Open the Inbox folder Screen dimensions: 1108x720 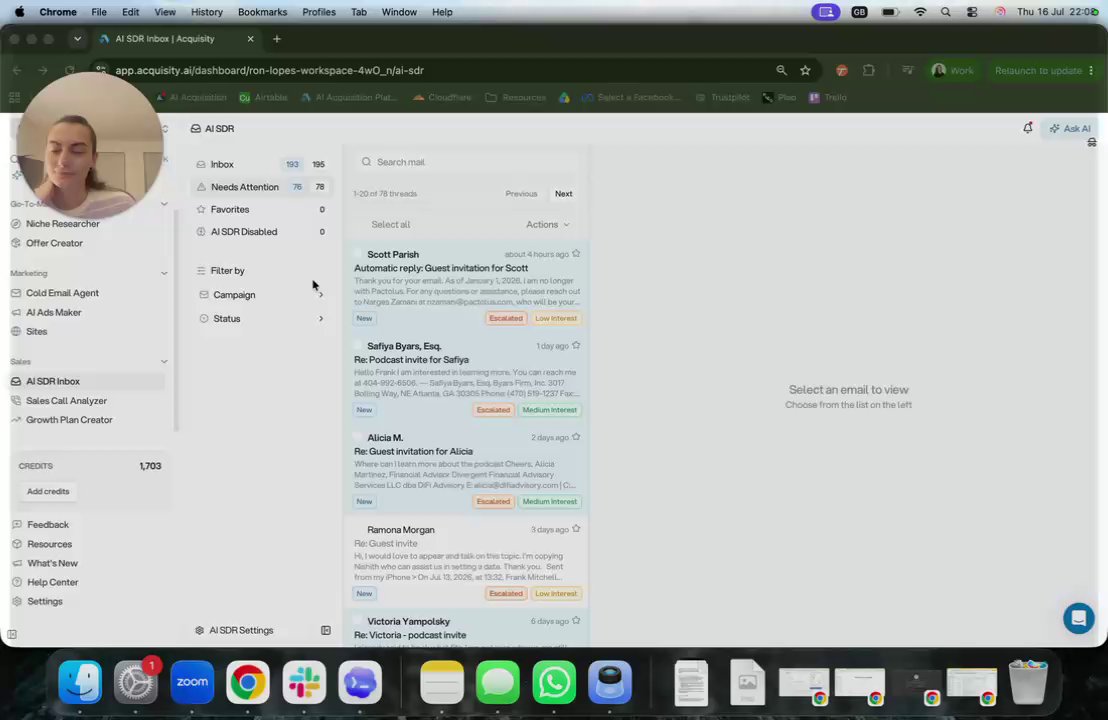point(261,164)
